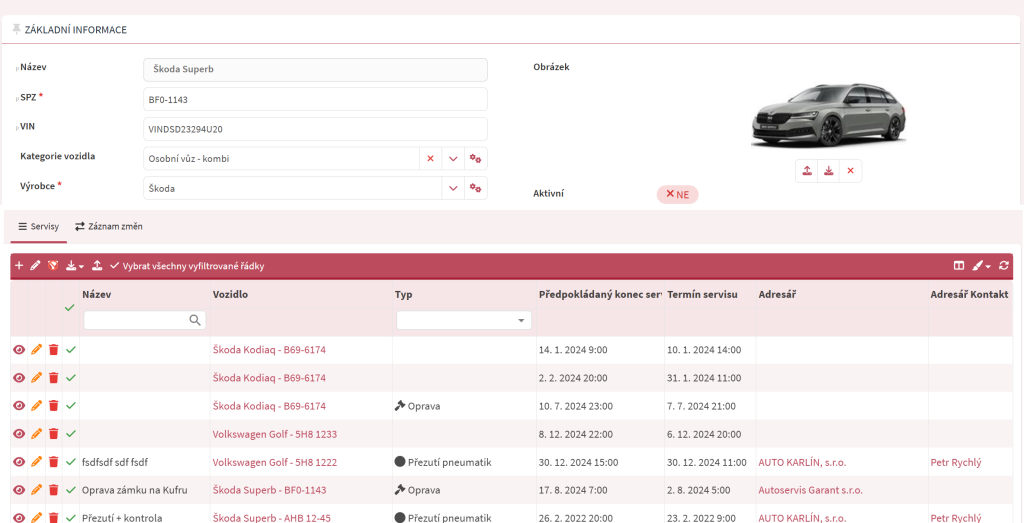Click the refresh icon in grid toolbar
Viewport: 1024px width, 523px height.
(1004, 266)
